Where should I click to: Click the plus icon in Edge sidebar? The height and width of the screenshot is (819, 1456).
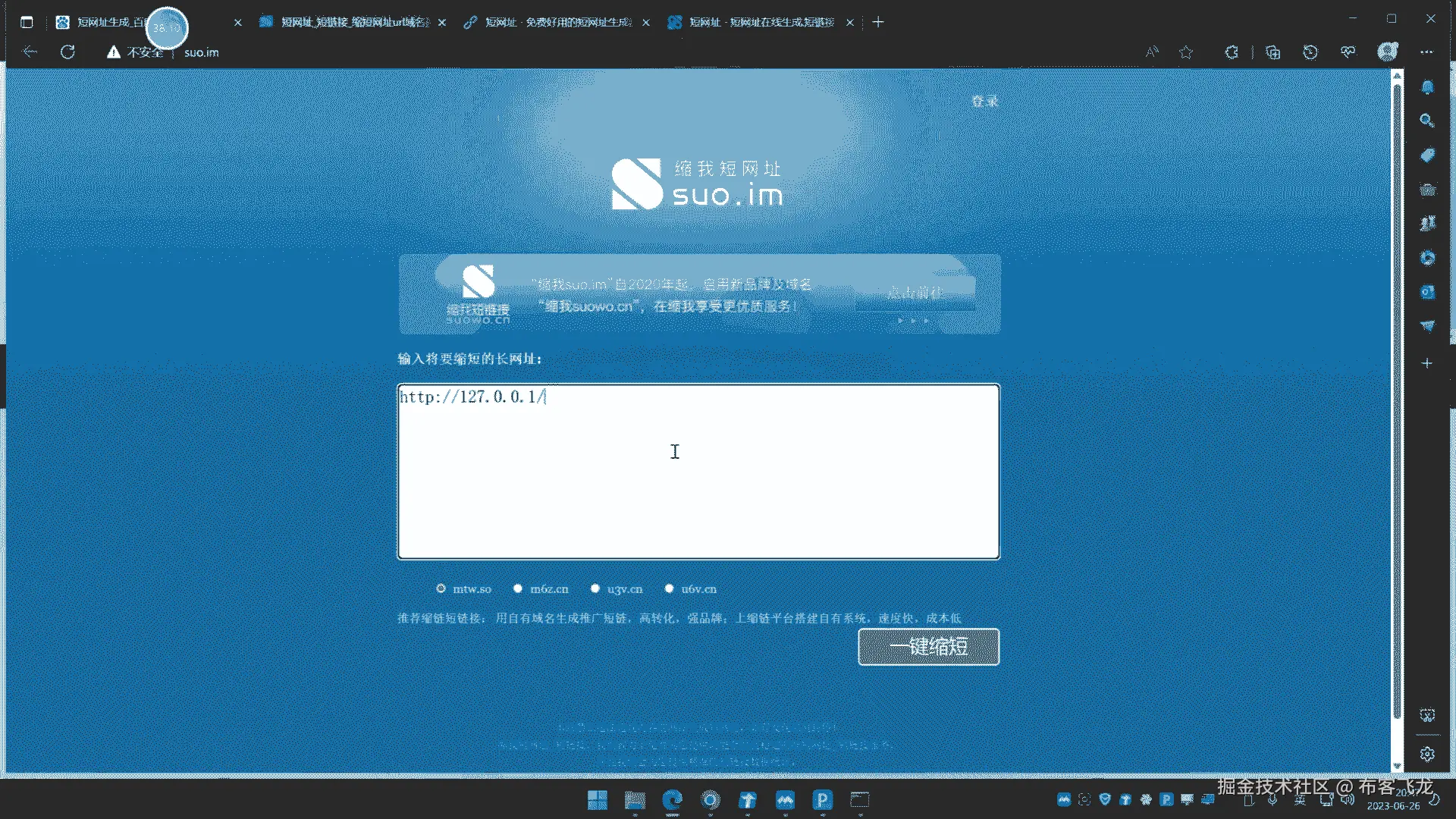point(1427,363)
